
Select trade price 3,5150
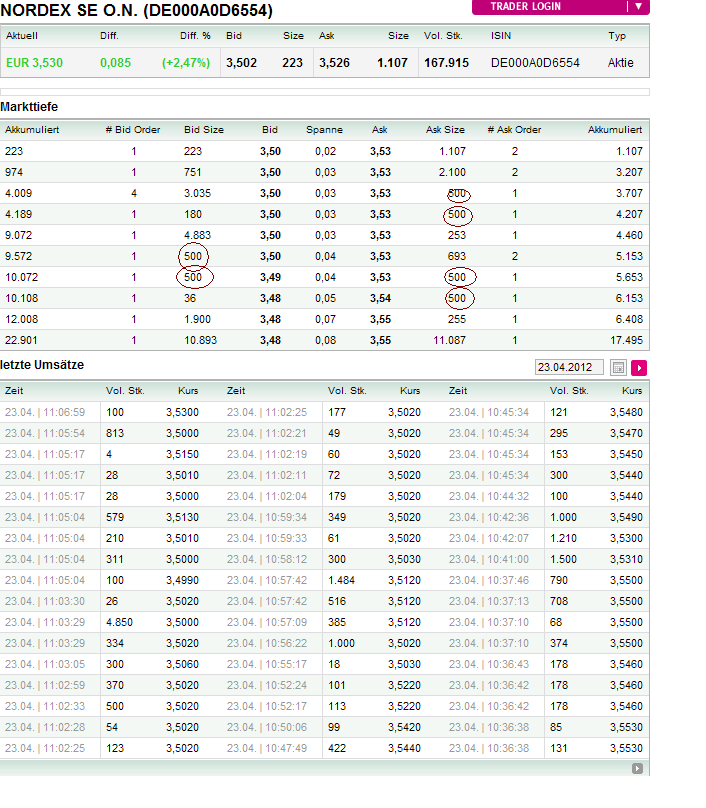(x=182, y=455)
